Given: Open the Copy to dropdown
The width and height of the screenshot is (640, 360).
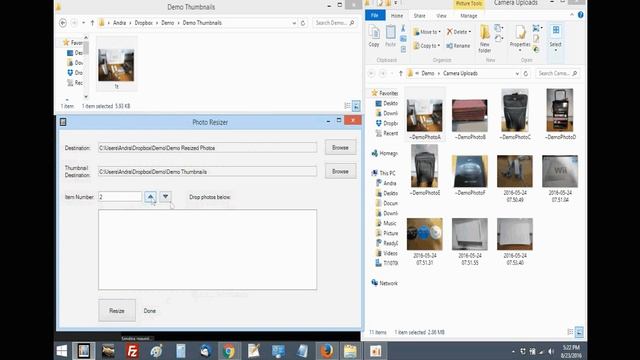Looking at the screenshot, I should (x=427, y=46).
